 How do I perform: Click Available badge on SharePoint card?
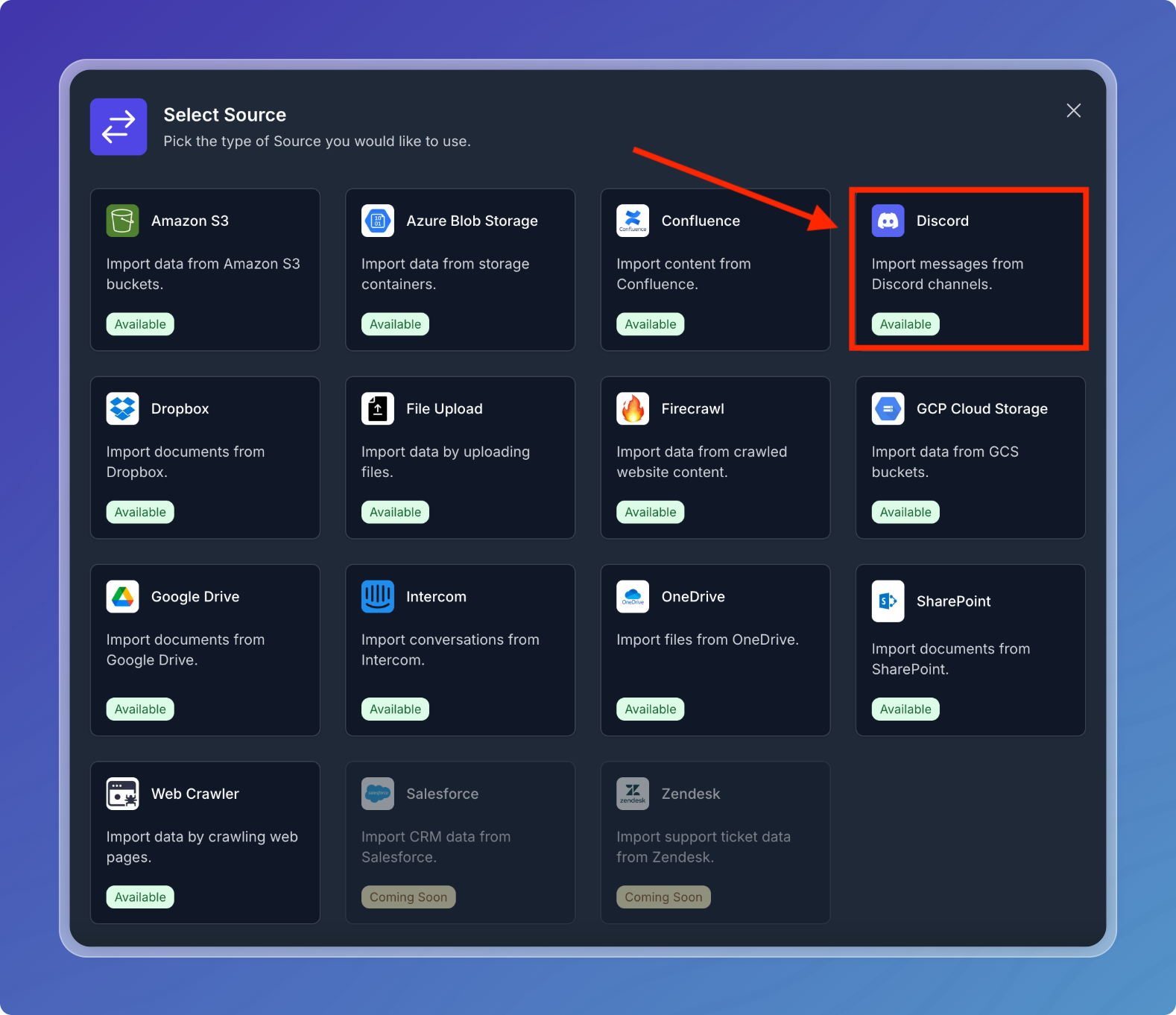click(905, 709)
